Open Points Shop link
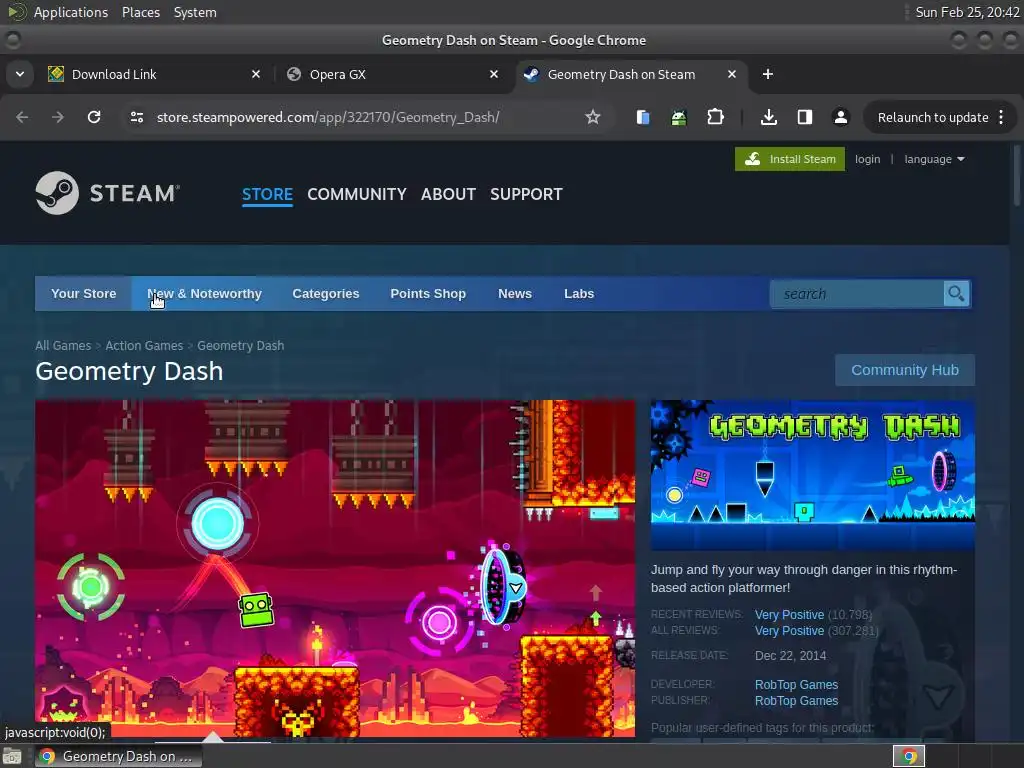 (x=428, y=294)
